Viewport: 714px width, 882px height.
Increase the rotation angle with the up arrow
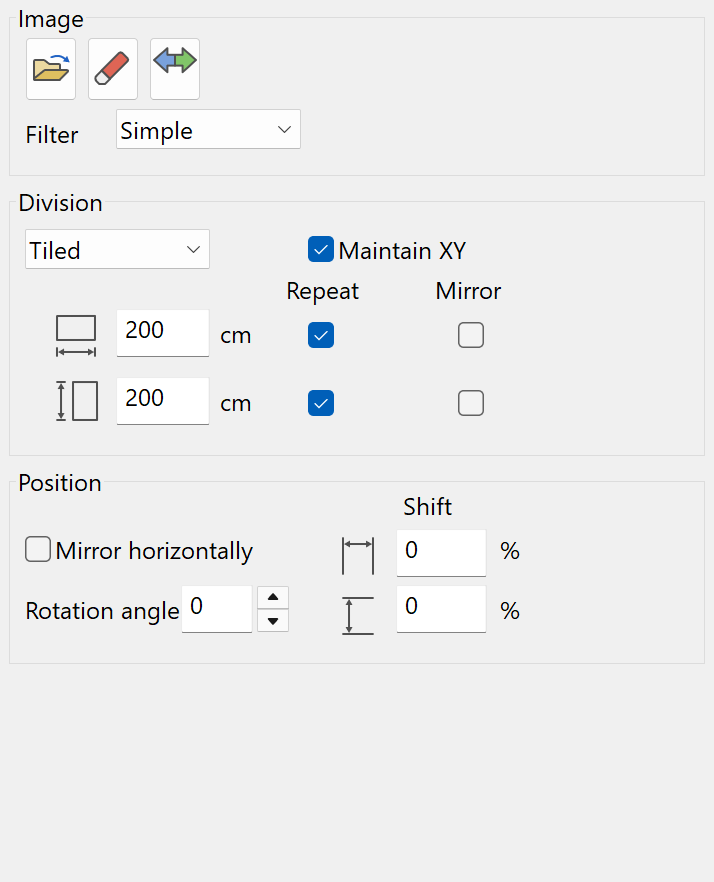[x=272, y=597]
